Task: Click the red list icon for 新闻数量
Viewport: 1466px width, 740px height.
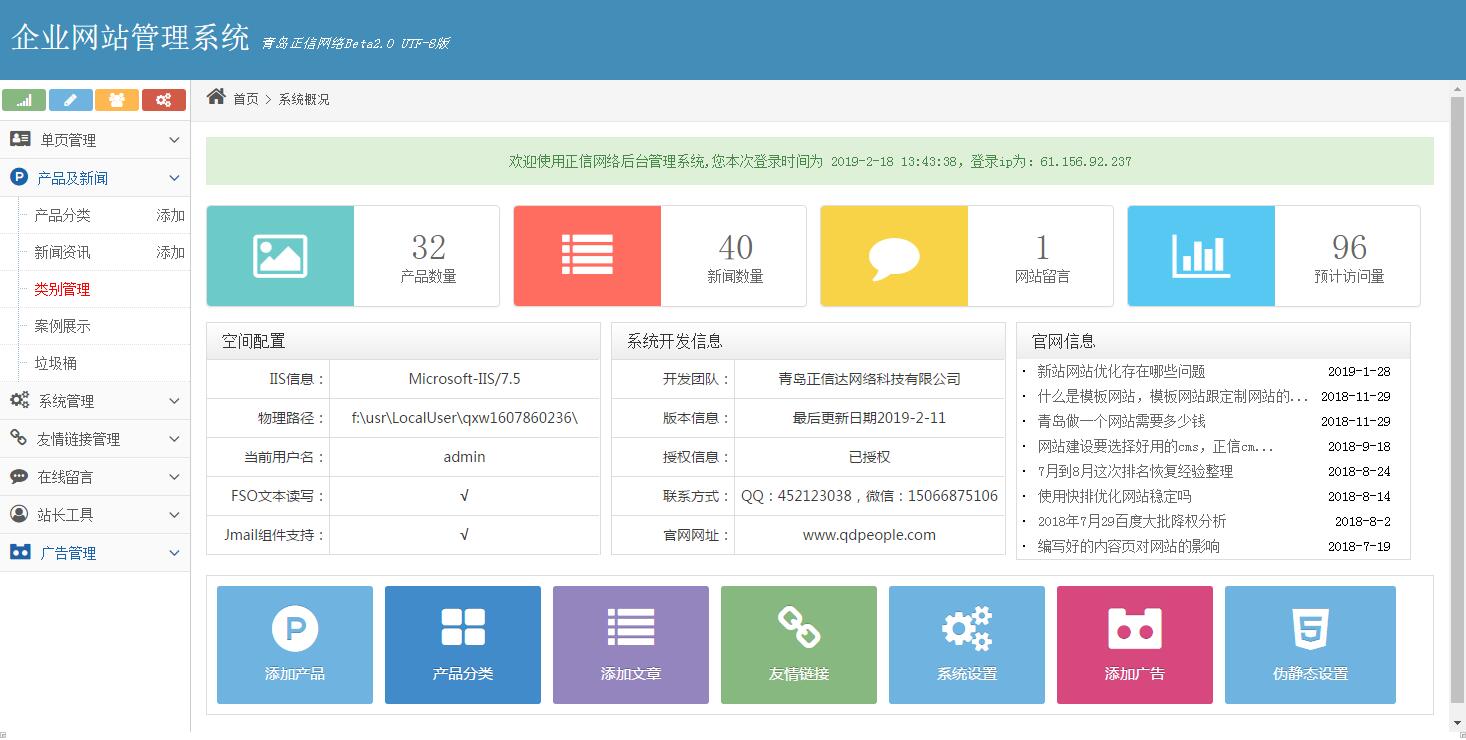Action: (x=587, y=256)
